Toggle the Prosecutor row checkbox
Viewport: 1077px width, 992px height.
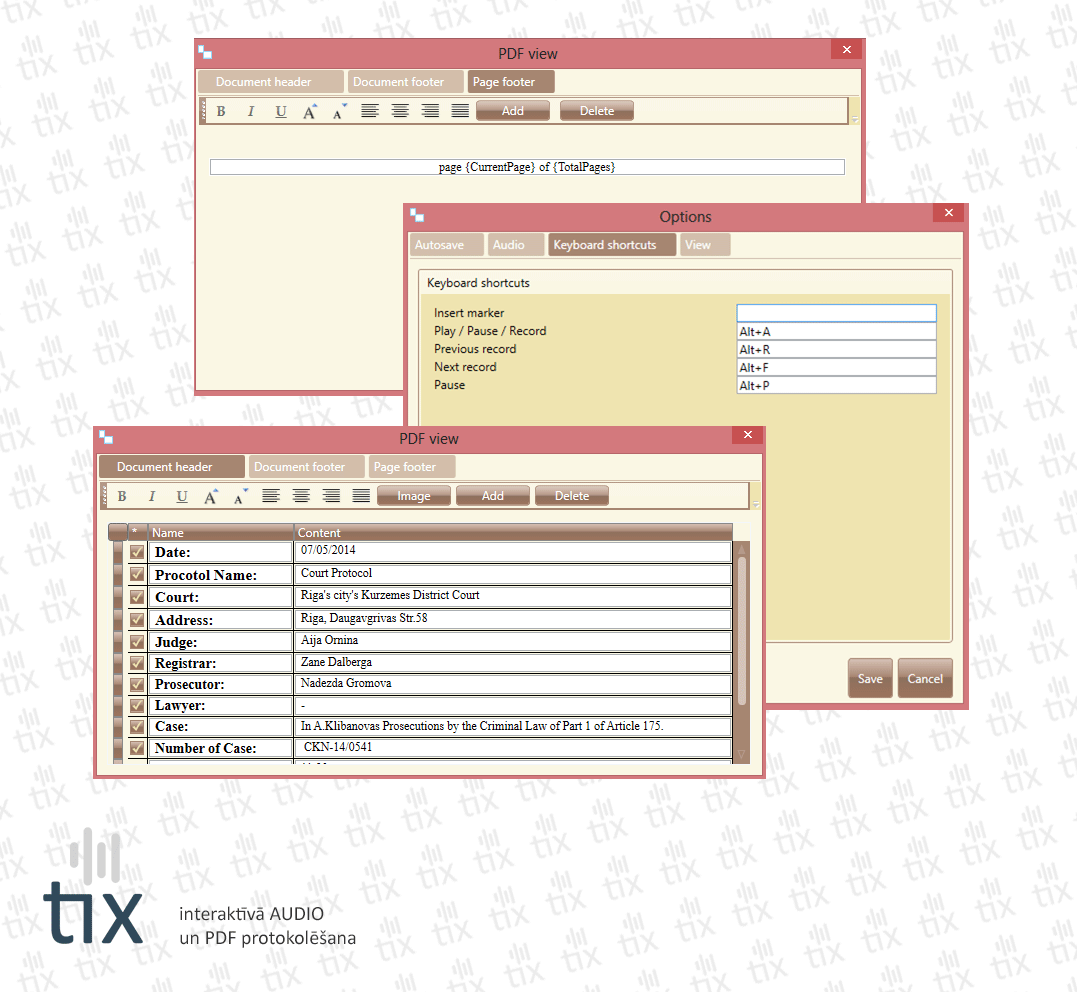[137, 685]
